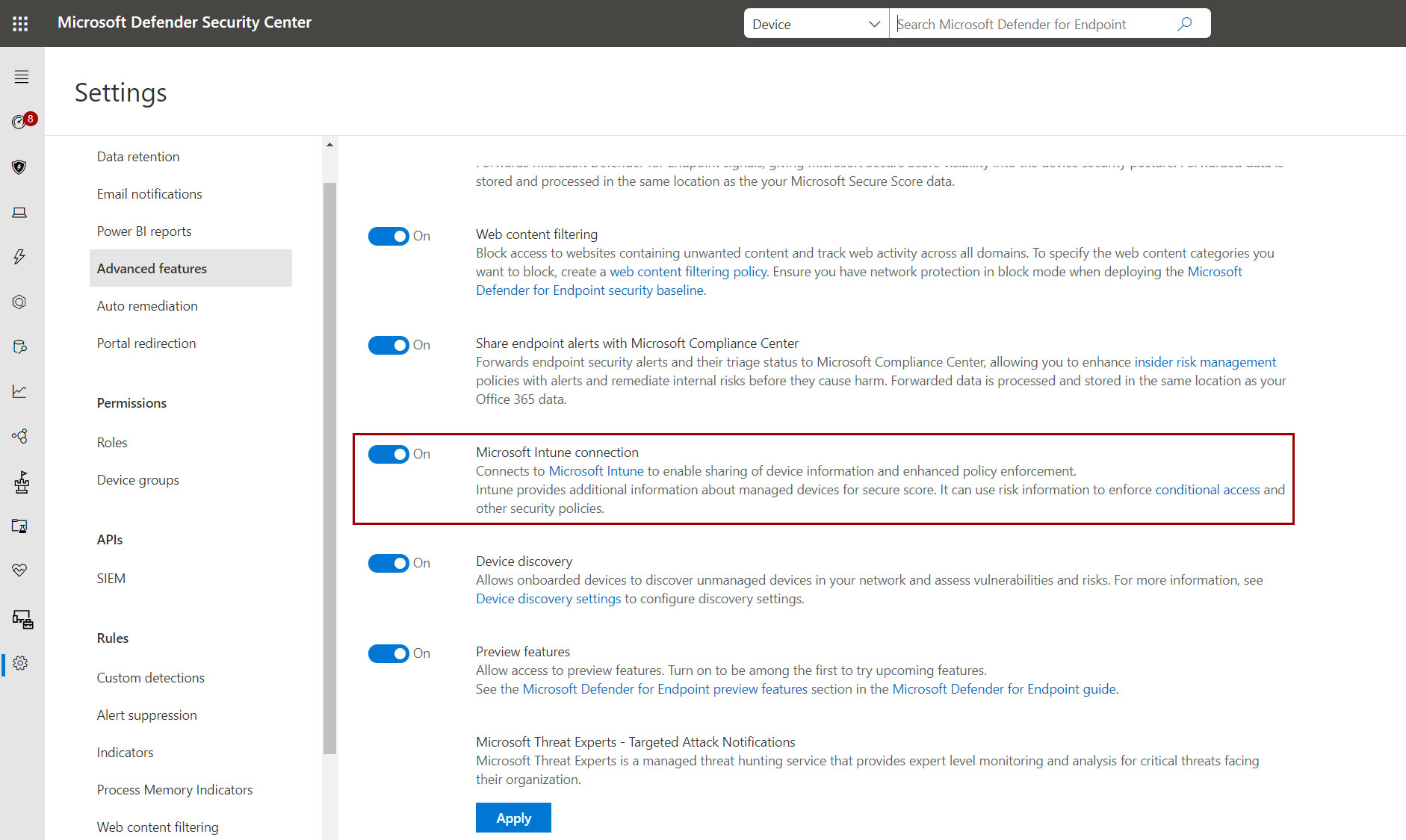Screen dimensions: 1406x840
Task: Open the lightning bolt action center icon
Action: point(19,257)
